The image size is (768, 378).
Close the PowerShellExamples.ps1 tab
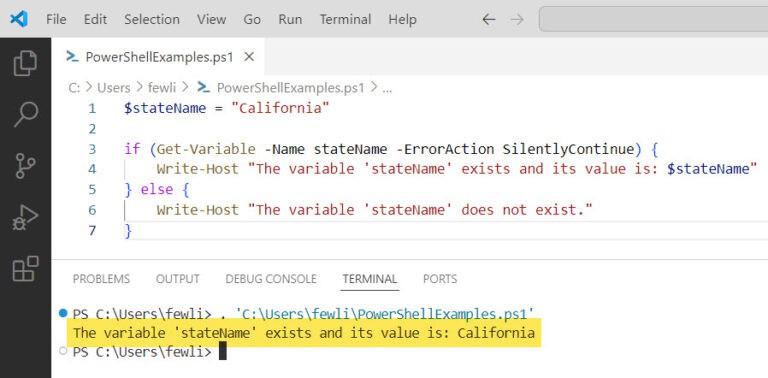click(x=249, y=57)
